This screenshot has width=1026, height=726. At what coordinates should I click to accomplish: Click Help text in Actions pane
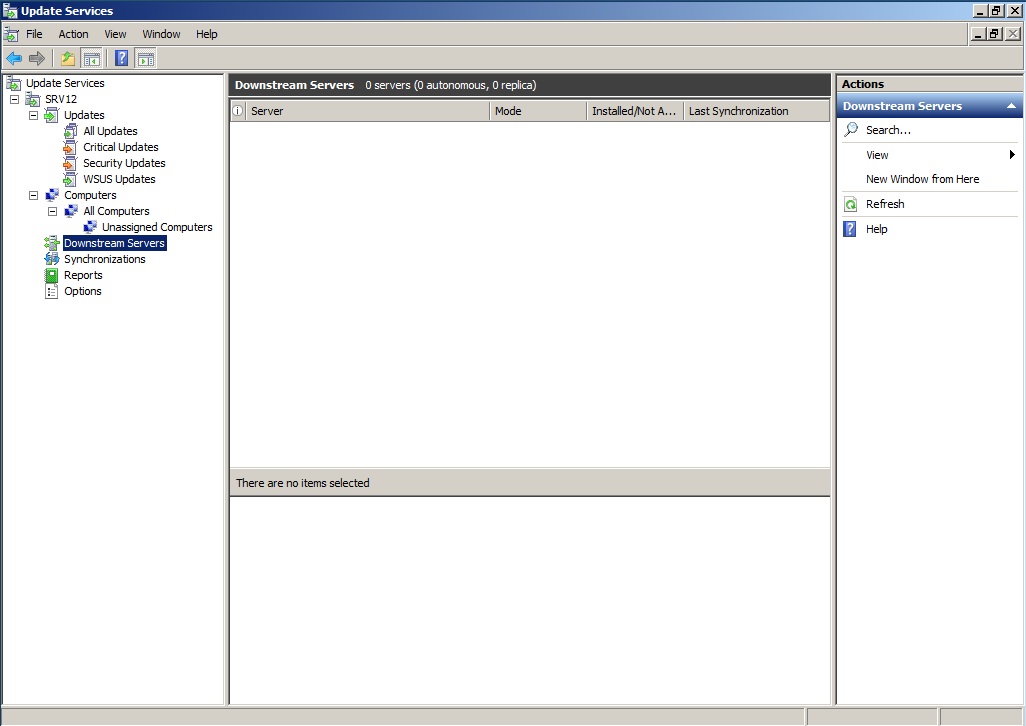pos(877,229)
